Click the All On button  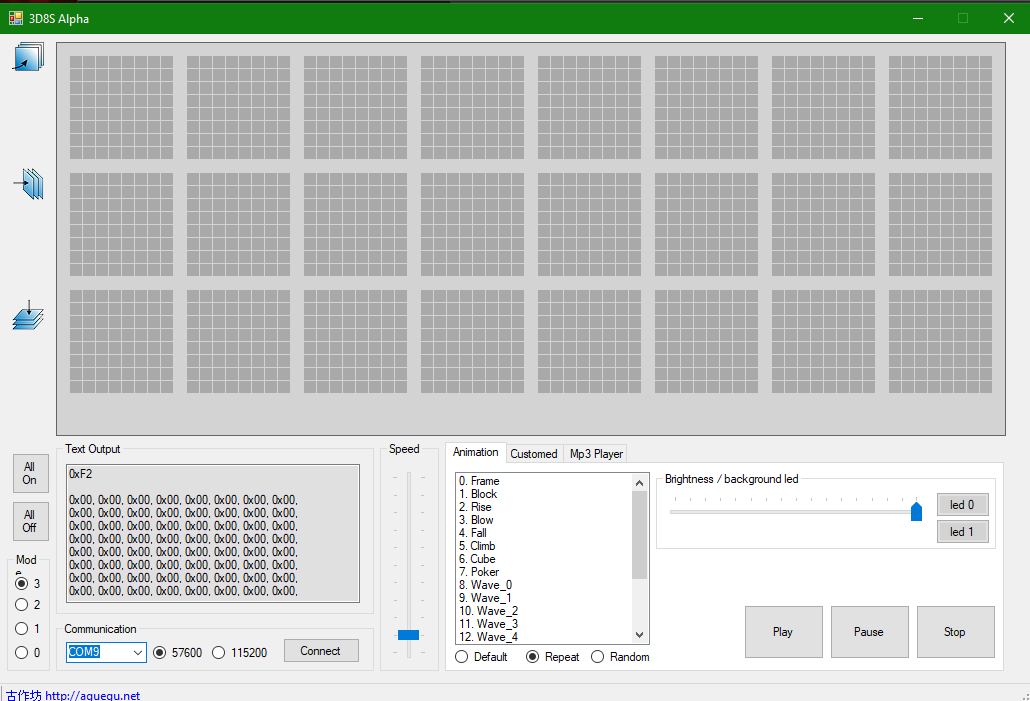(x=30, y=473)
